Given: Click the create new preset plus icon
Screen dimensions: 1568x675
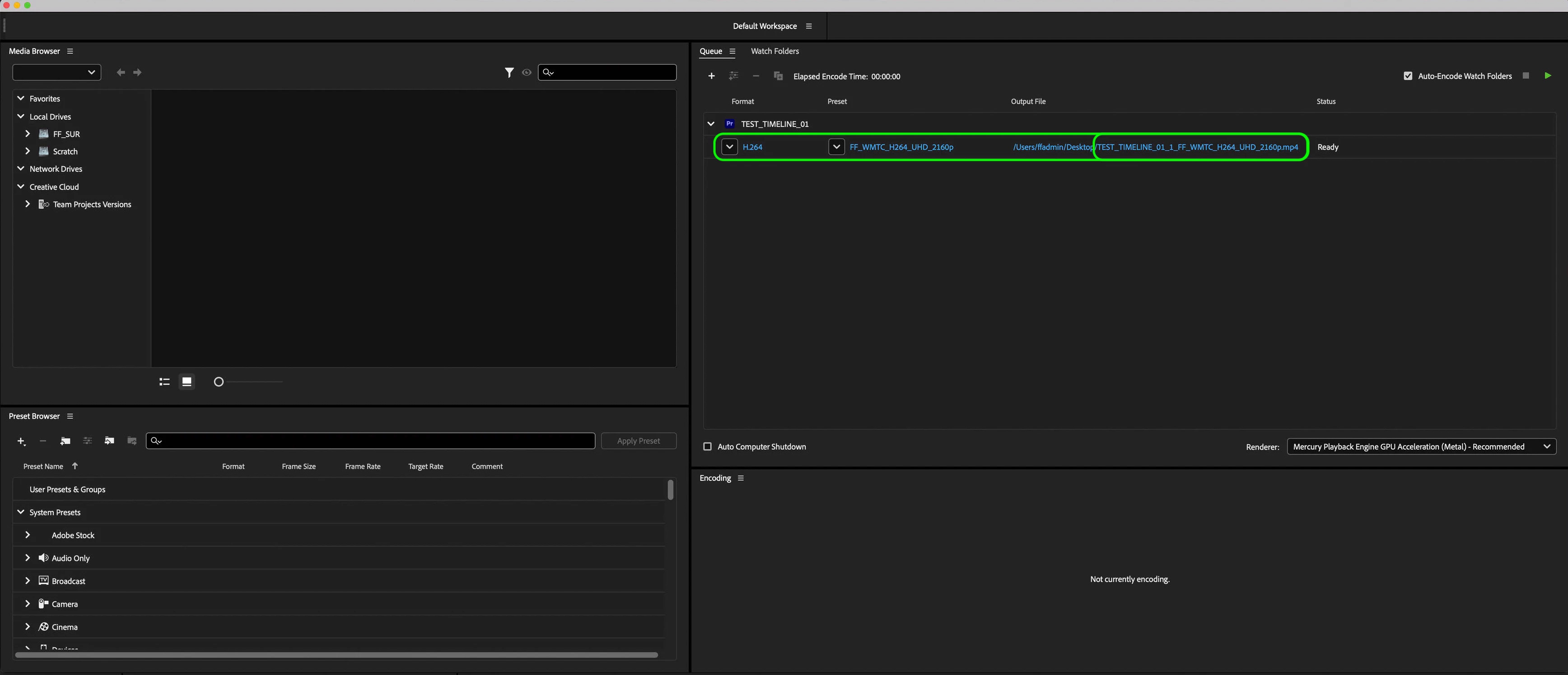Looking at the screenshot, I should tap(21, 441).
